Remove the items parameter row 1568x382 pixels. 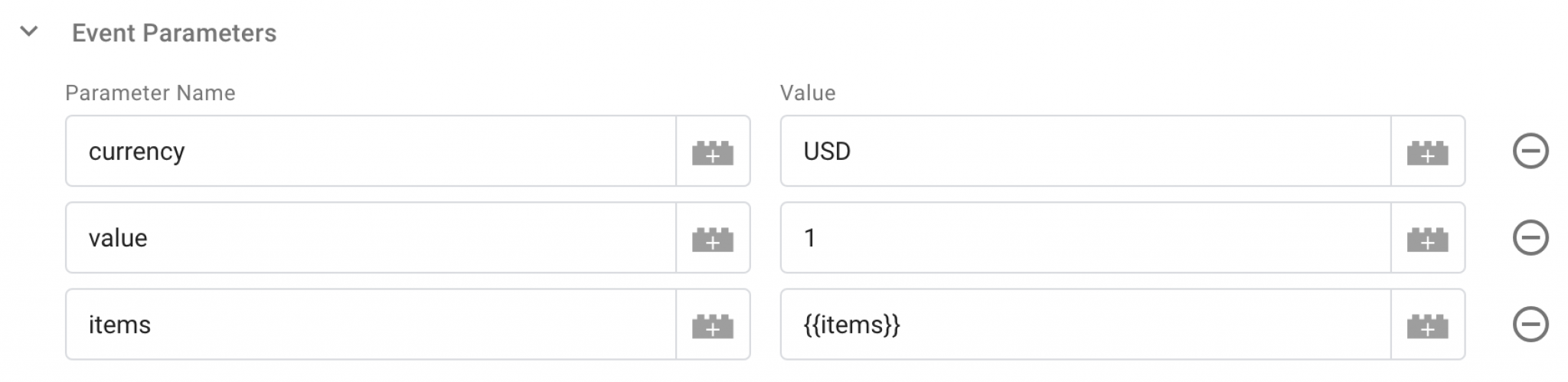[1530, 324]
